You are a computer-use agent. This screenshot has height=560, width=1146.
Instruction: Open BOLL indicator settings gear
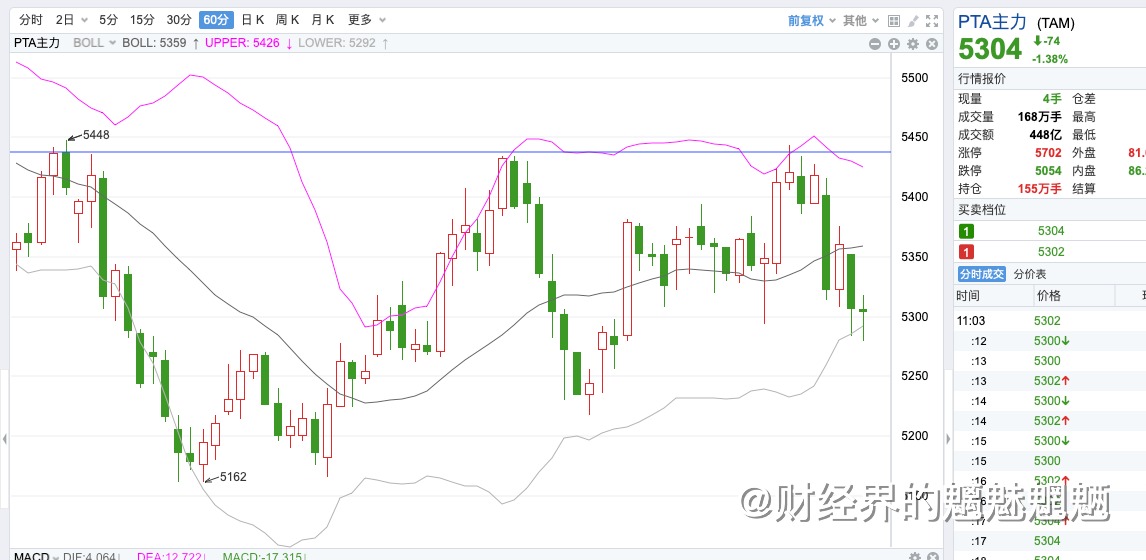913,43
